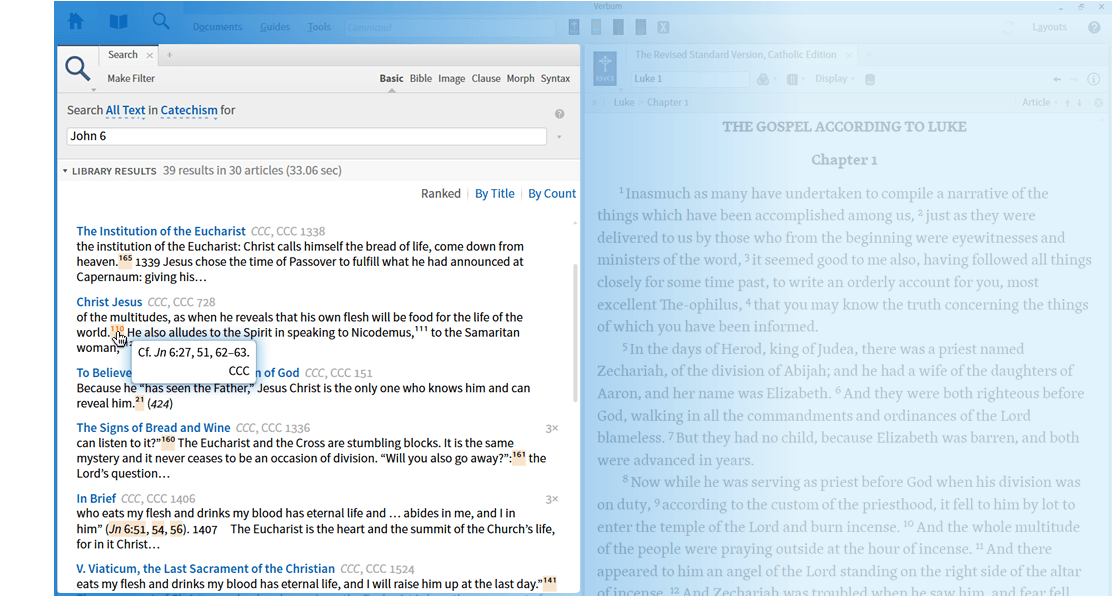Image resolution: width=1112 pixels, height=596 pixels.
Task: Open the Display dropdown
Action: click(x=835, y=79)
